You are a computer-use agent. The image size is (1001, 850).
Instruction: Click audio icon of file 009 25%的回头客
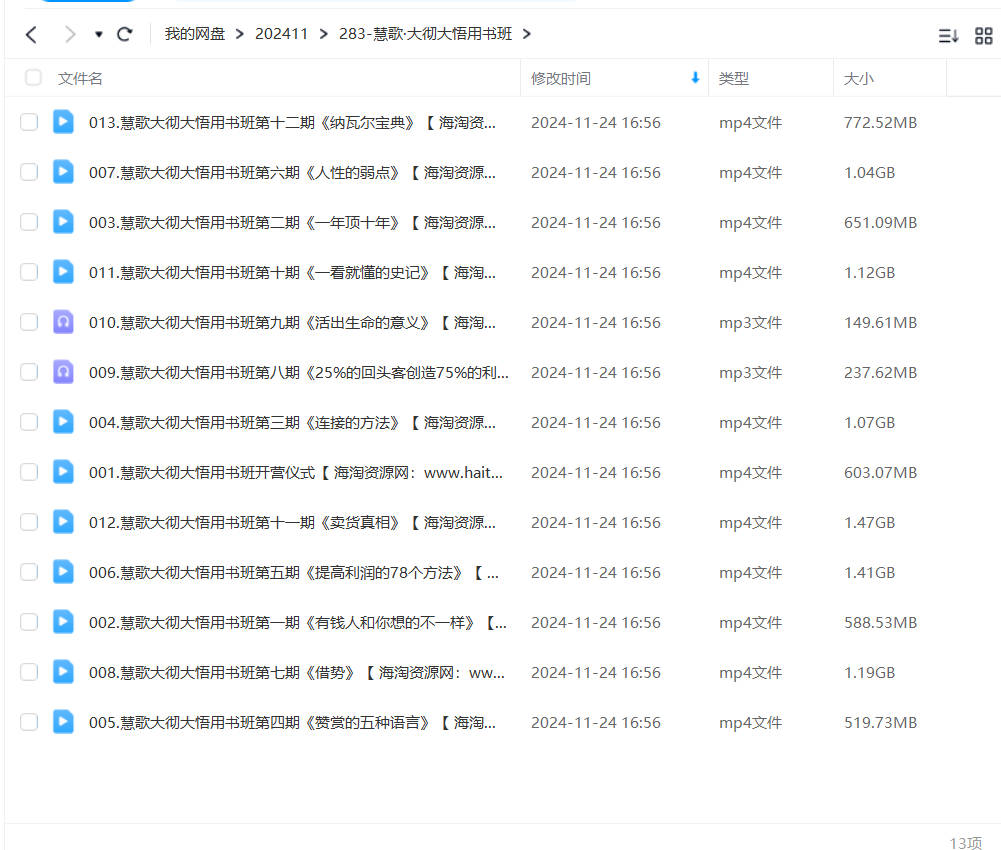point(63,372)
